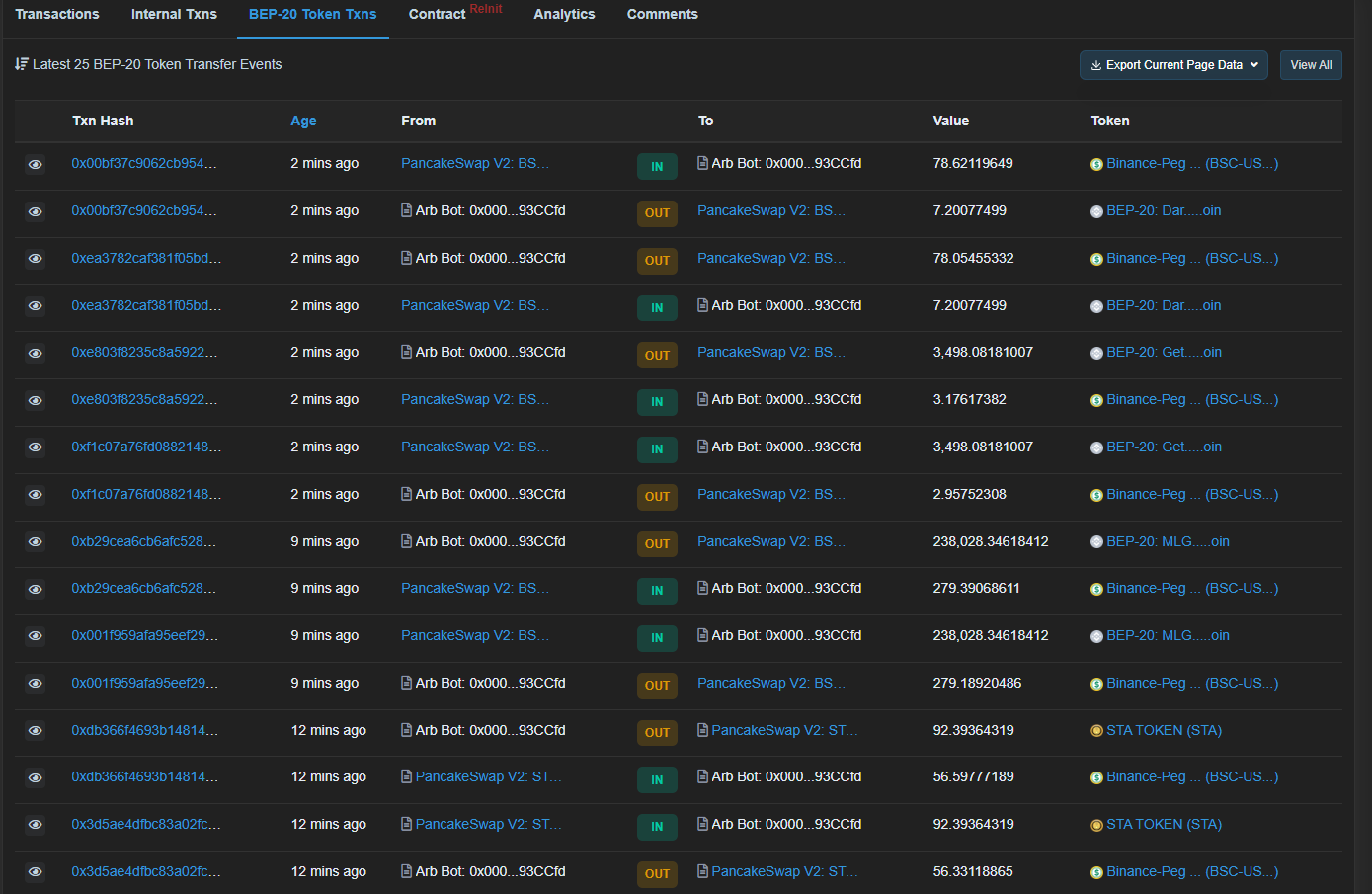Screen dimensions: 1372x894
Task: Open txn hash 0xf1c07a76fd0882148 in 2.95752308 row
Action: [146, 494]
